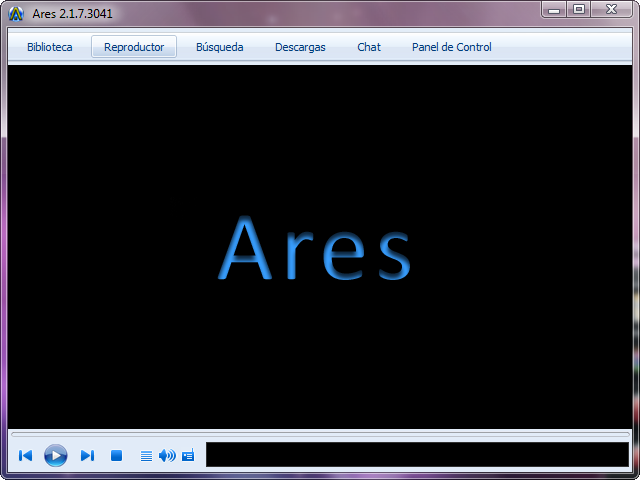Open Panel de Control tab
The image size is (640, 480).
[452, 47]
